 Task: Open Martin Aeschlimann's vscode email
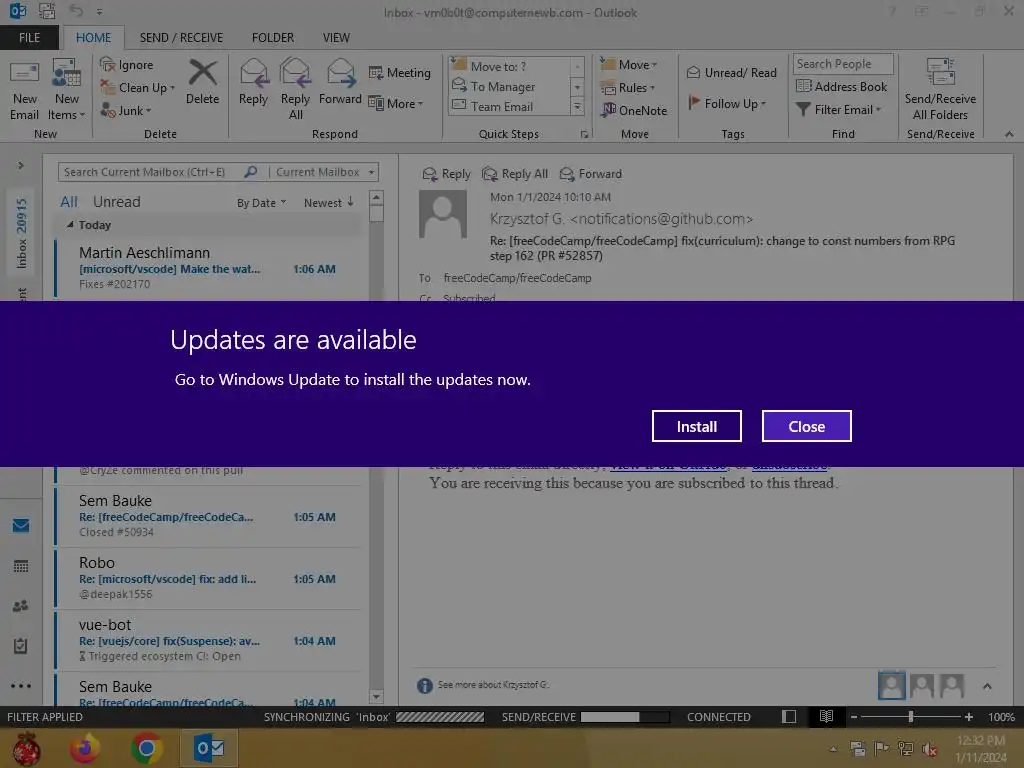pos(209,268)
